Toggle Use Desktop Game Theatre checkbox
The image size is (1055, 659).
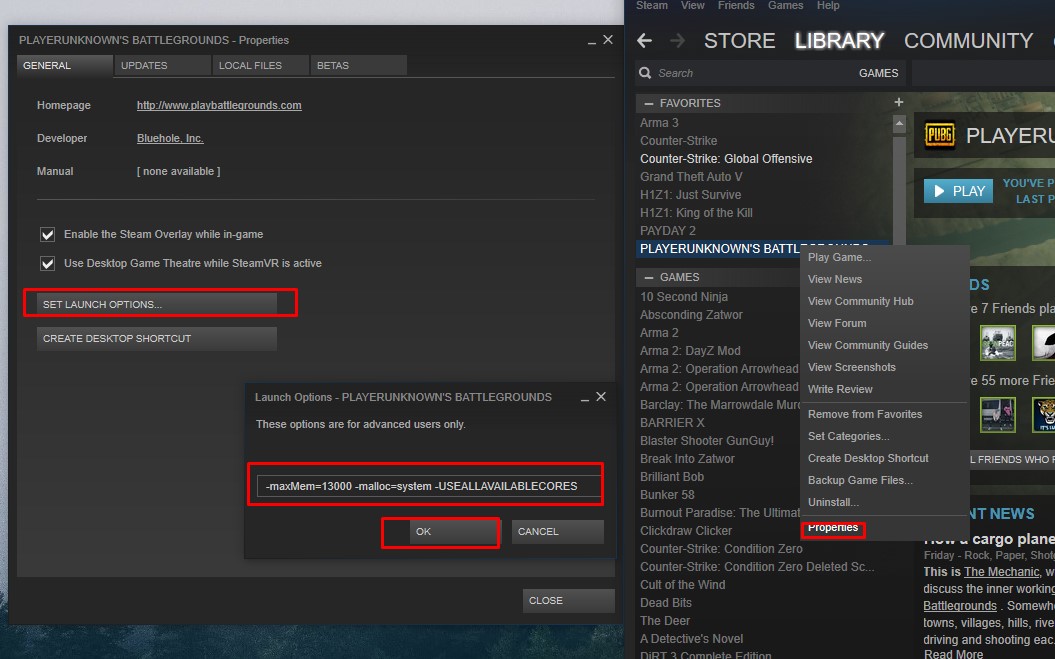pos(47,263)
